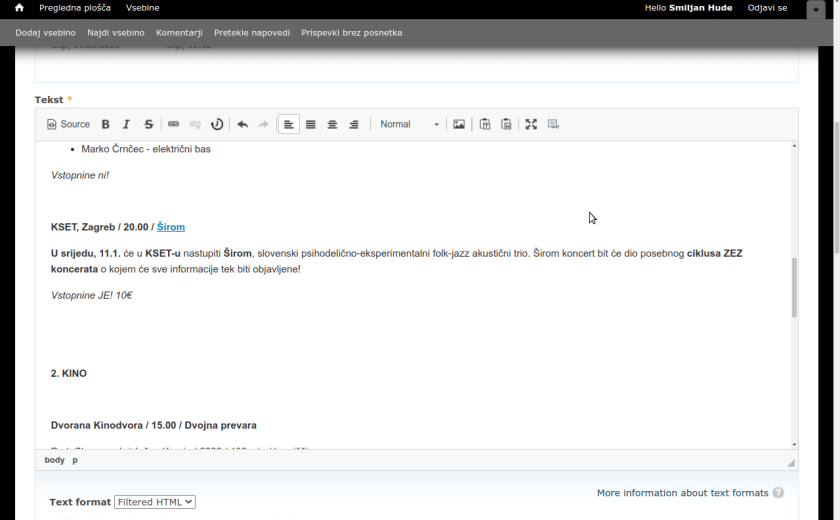Toggle left text alignment
The height and width of the screenshot is (520, 840).
[289, 125]
